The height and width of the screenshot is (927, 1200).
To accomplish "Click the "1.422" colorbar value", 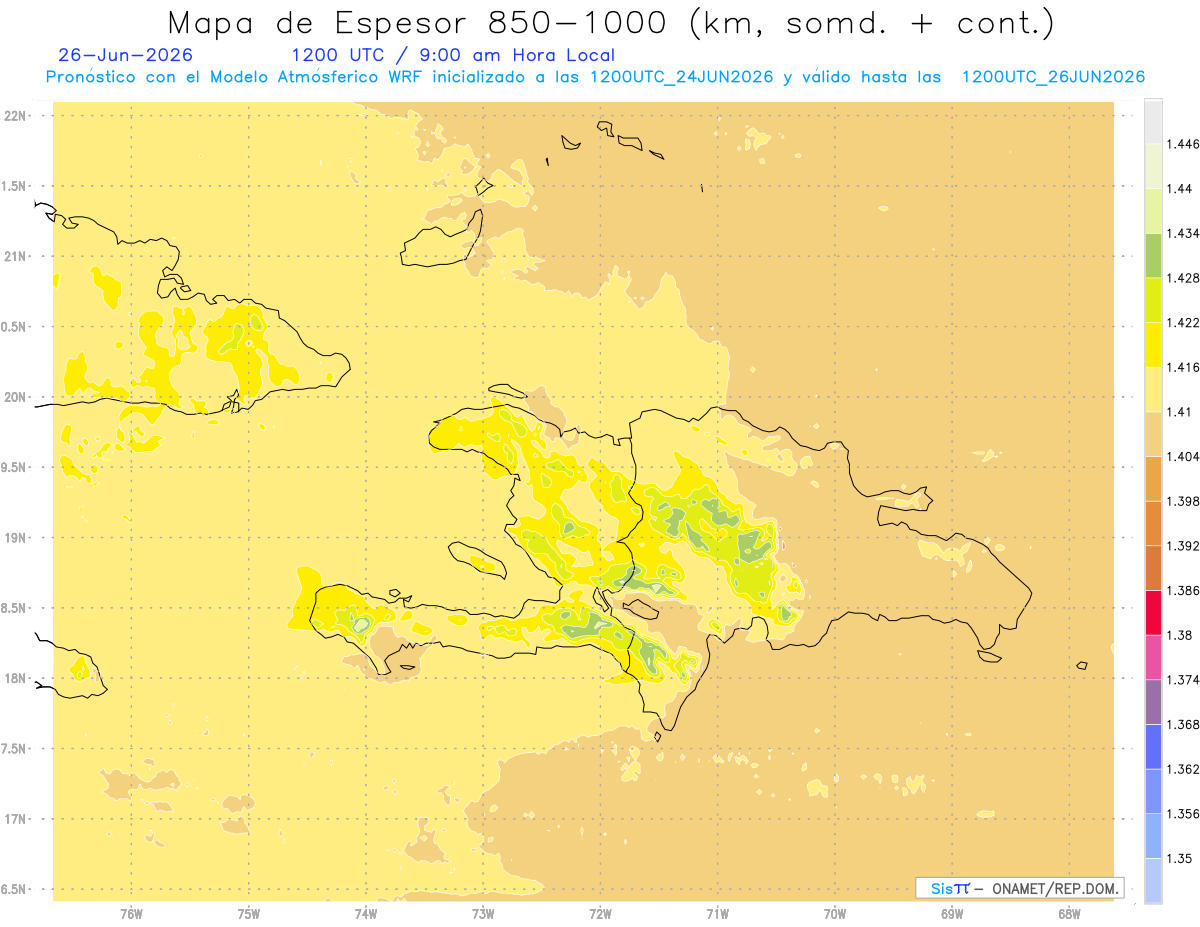I will coord(1183,322).
